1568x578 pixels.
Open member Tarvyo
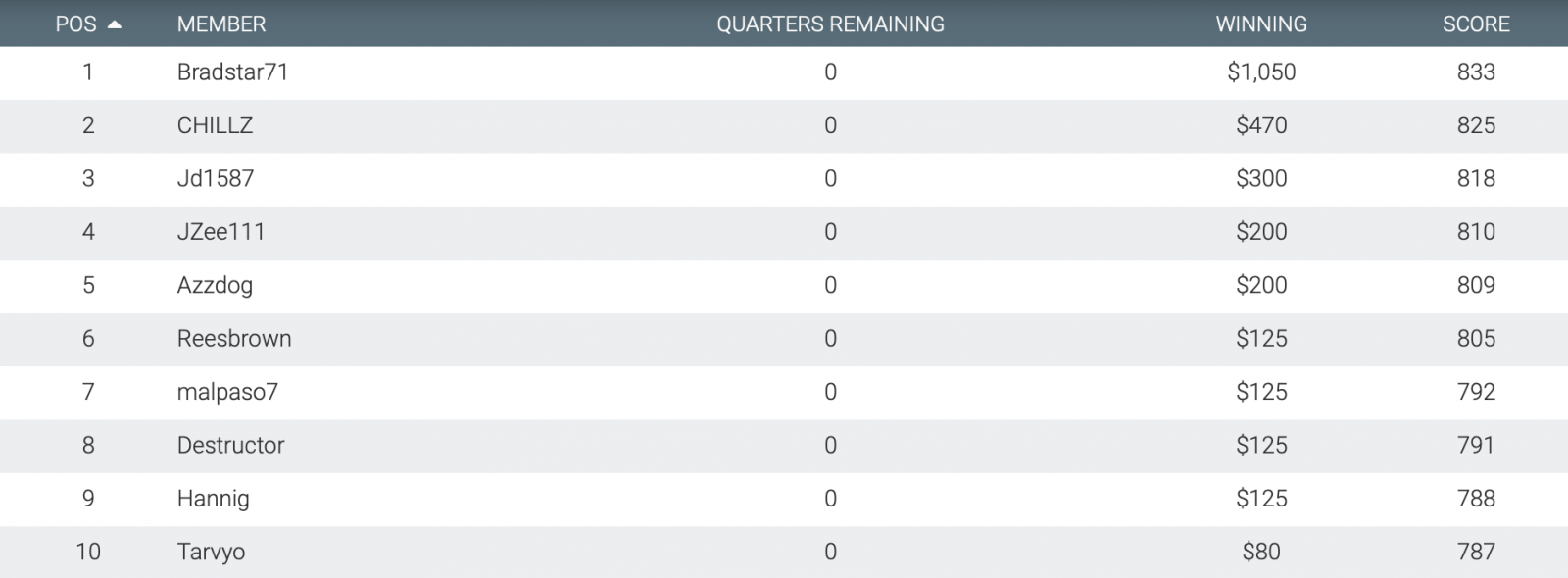pos(211,553)
